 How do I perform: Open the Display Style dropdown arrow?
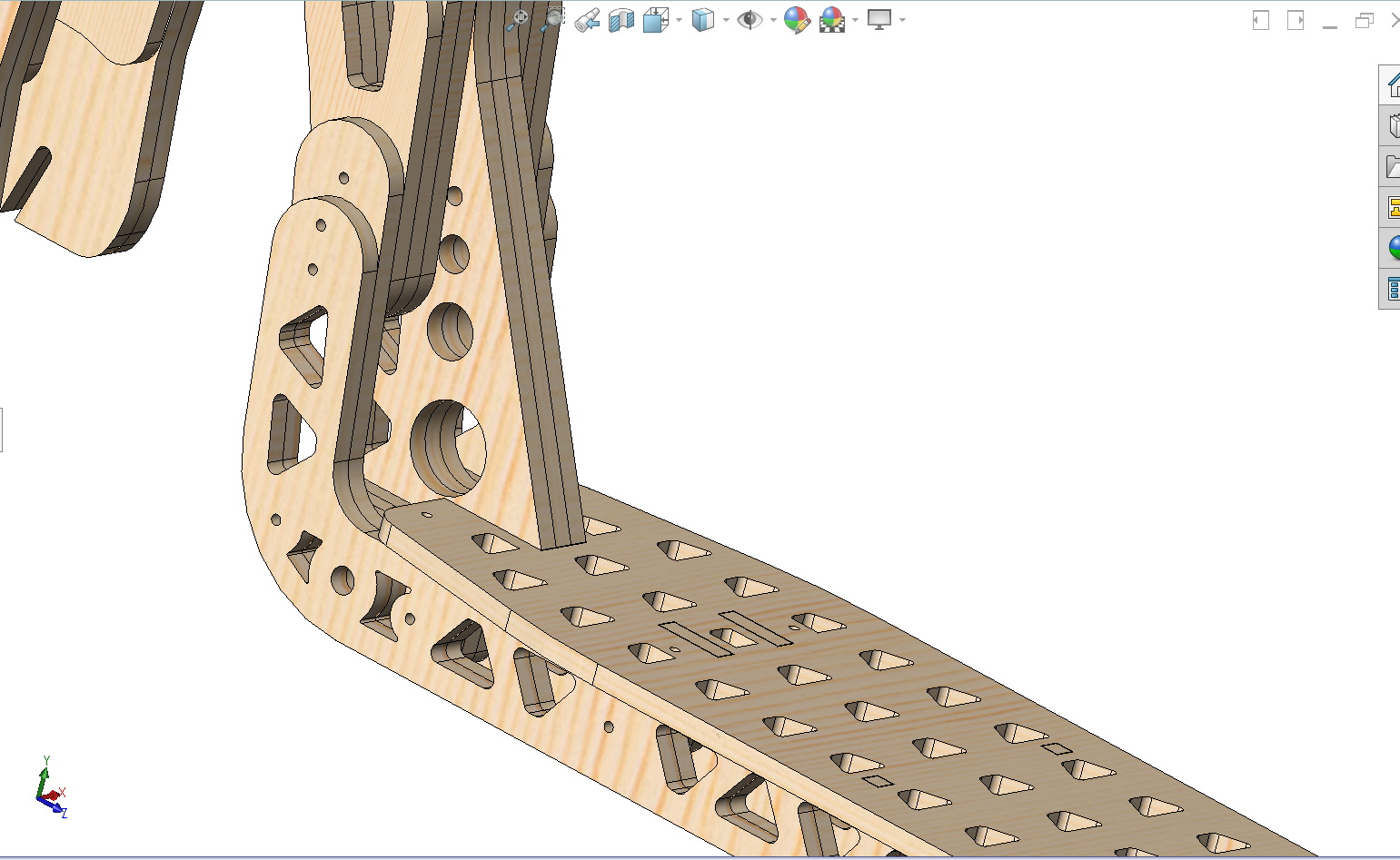pyautogui.click(x=726, y=20)
